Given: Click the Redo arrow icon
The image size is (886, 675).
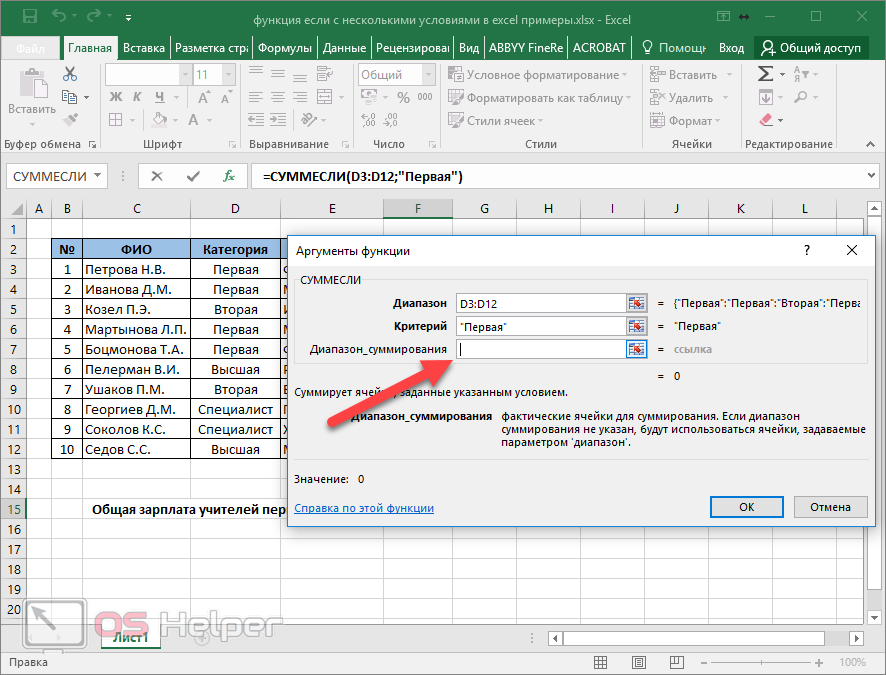Looking at the screenshot, I should (93, 16).
